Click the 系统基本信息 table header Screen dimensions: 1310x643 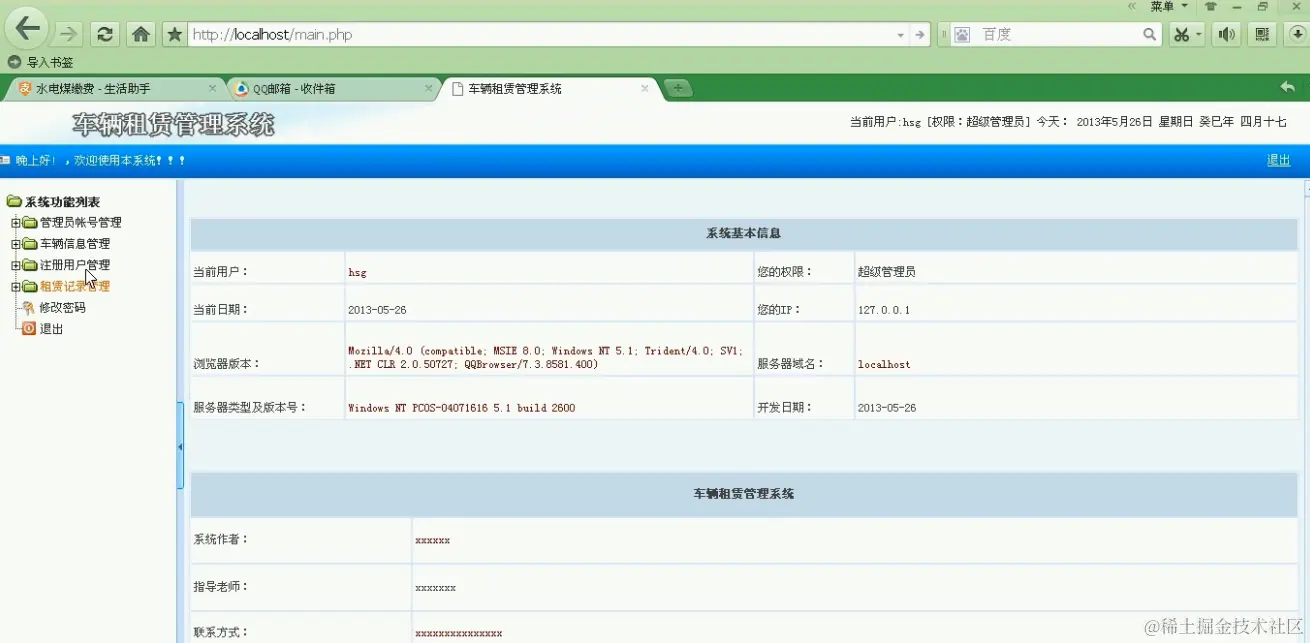744,233
